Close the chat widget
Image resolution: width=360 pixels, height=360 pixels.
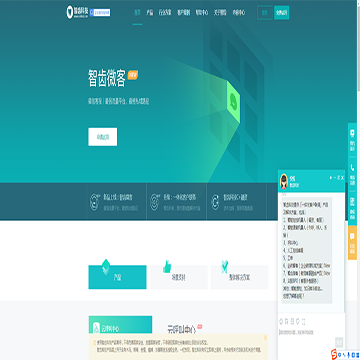pyautogui.click(x=342, y=178)
